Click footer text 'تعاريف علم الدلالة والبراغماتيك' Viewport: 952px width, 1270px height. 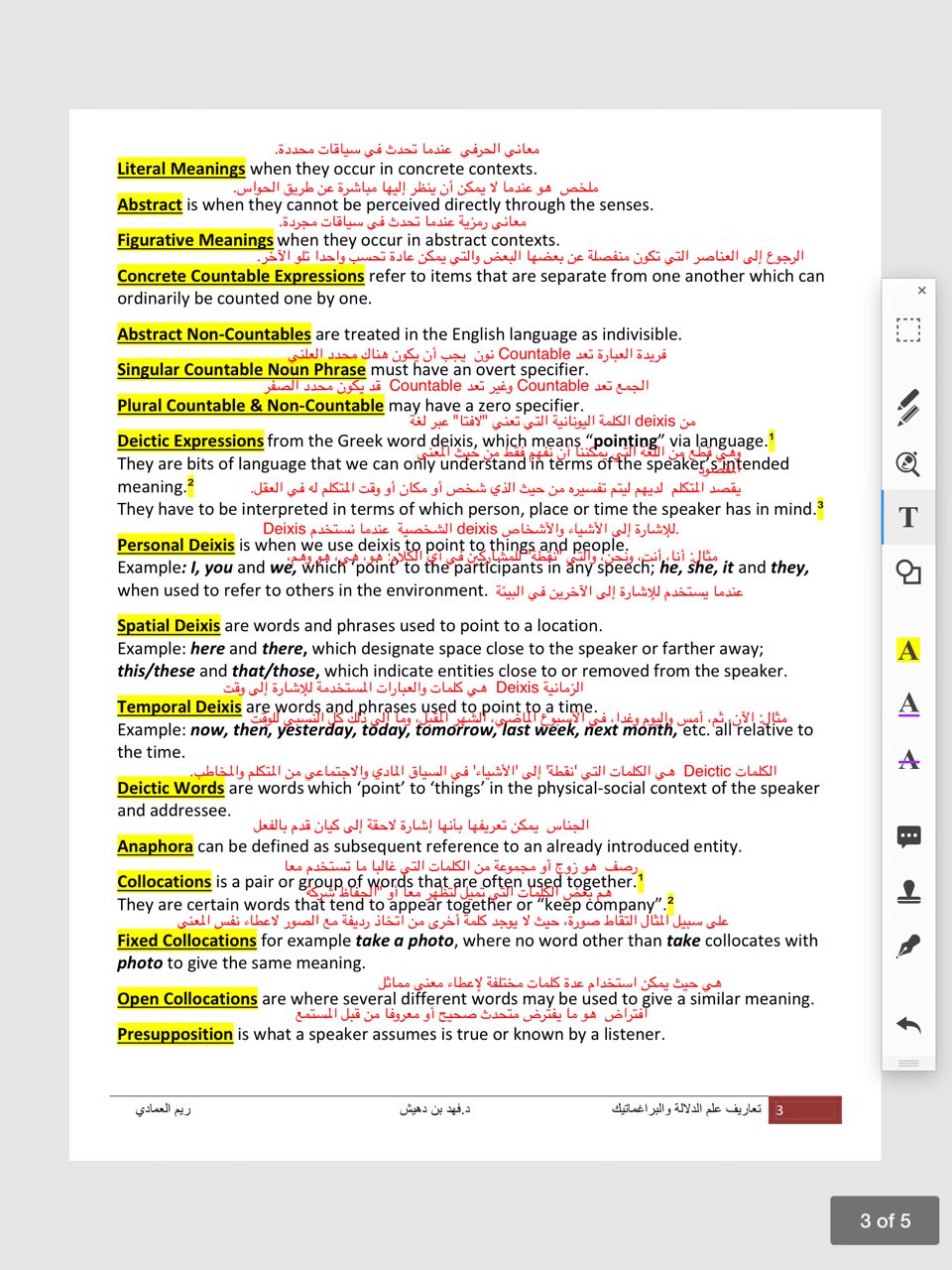coord(686,1109)
